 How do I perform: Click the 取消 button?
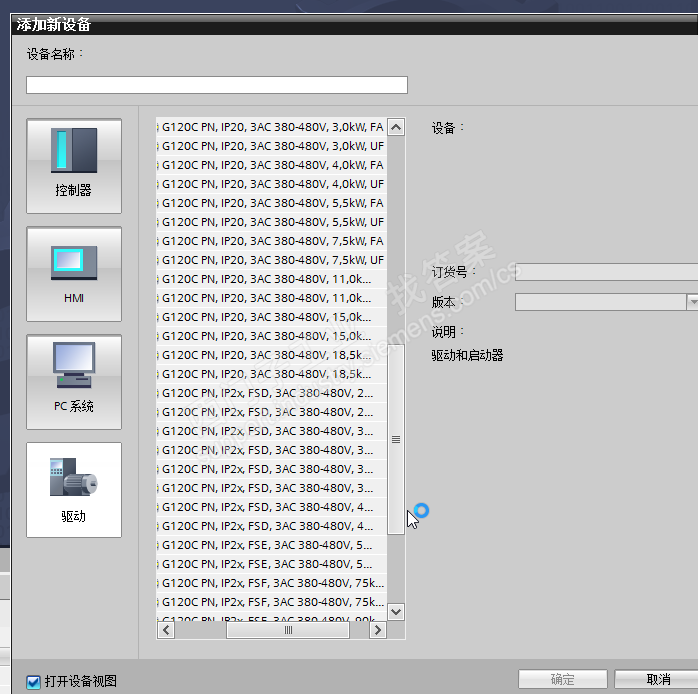[658, 679]
